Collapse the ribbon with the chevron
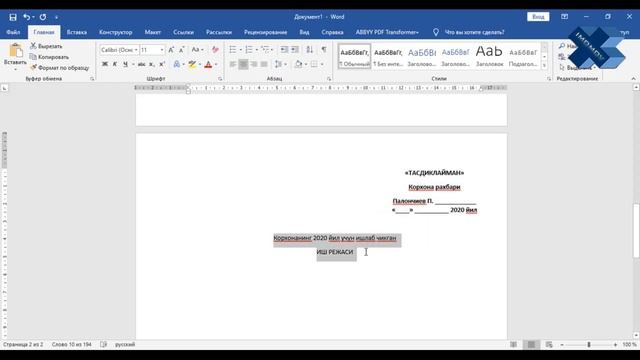Screen dimensions: 640x360 633,78
